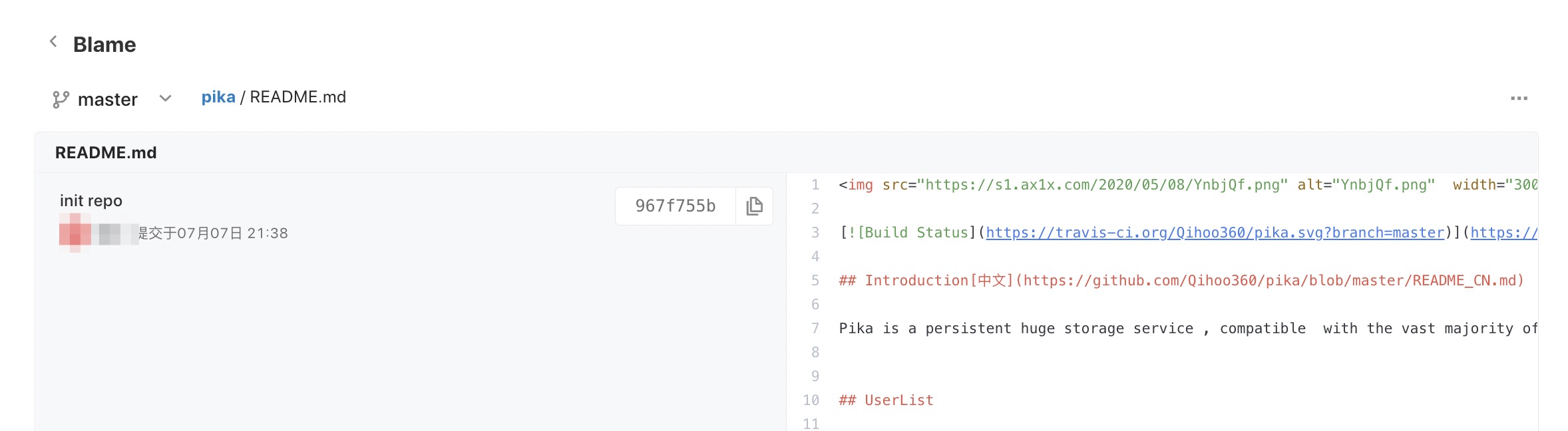1568x431 pixels.
Task: Open the pika repository breadcrumb link
Action: click(x=218, y=97)
